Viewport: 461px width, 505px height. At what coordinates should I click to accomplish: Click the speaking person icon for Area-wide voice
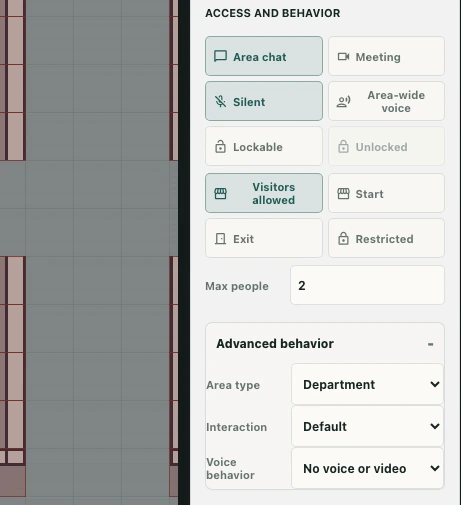(343, 101)
